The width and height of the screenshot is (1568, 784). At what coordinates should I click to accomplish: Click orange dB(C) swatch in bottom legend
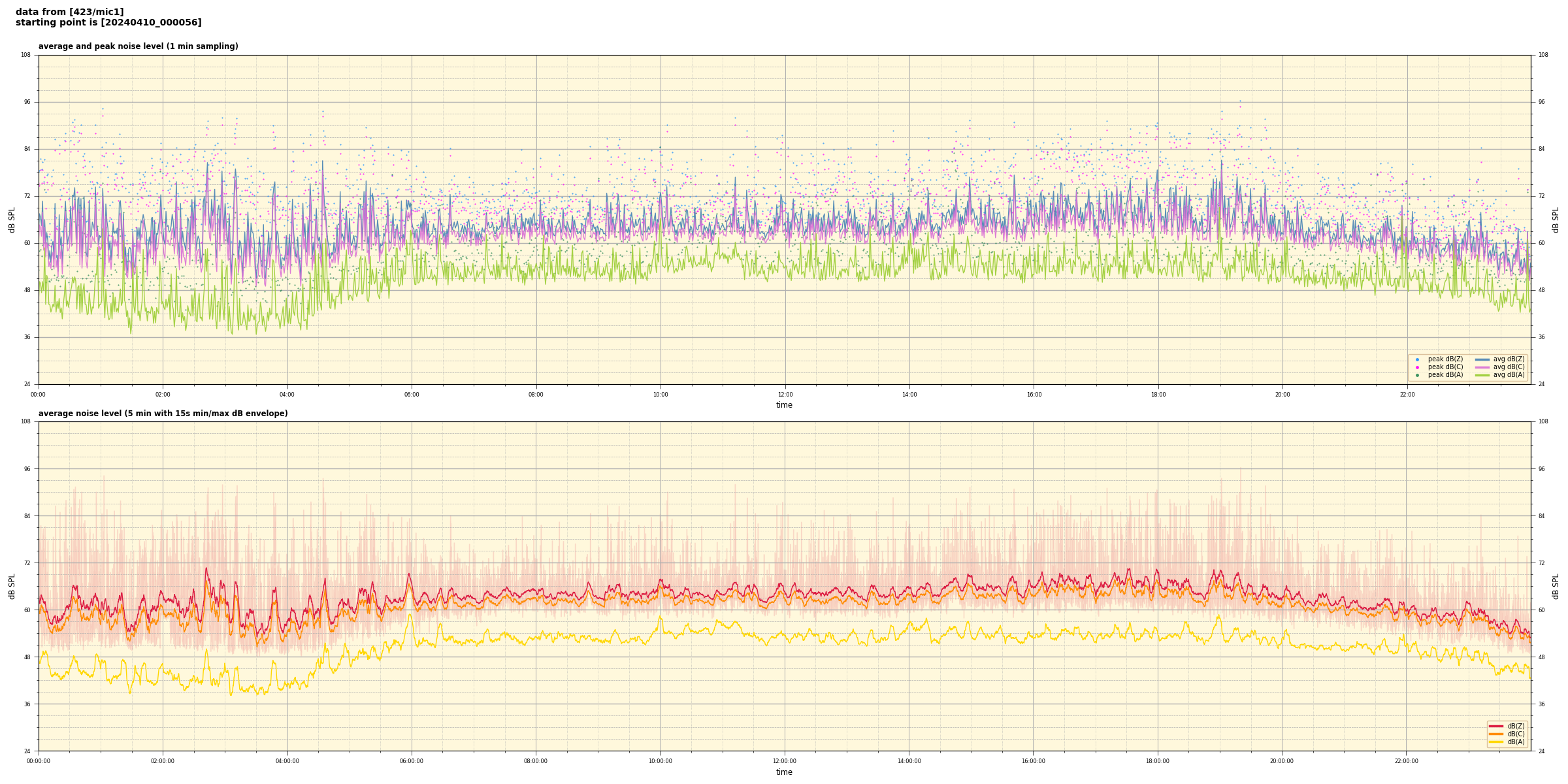1496,734
